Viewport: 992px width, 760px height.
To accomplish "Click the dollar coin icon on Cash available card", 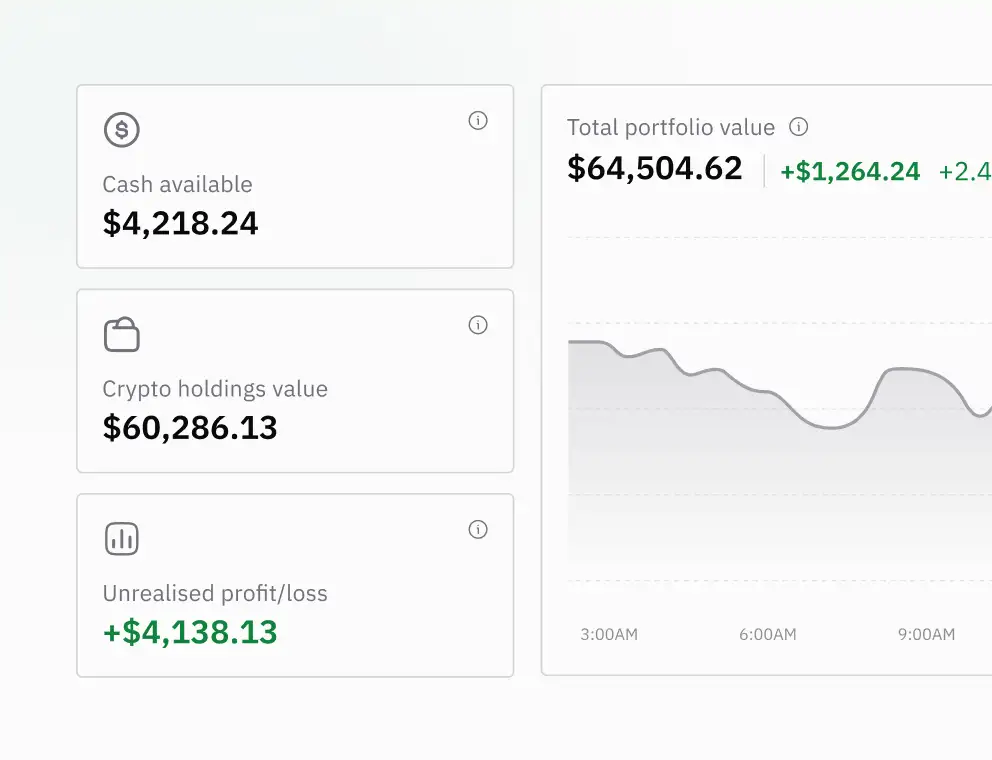I will click(x=121, y=130).
